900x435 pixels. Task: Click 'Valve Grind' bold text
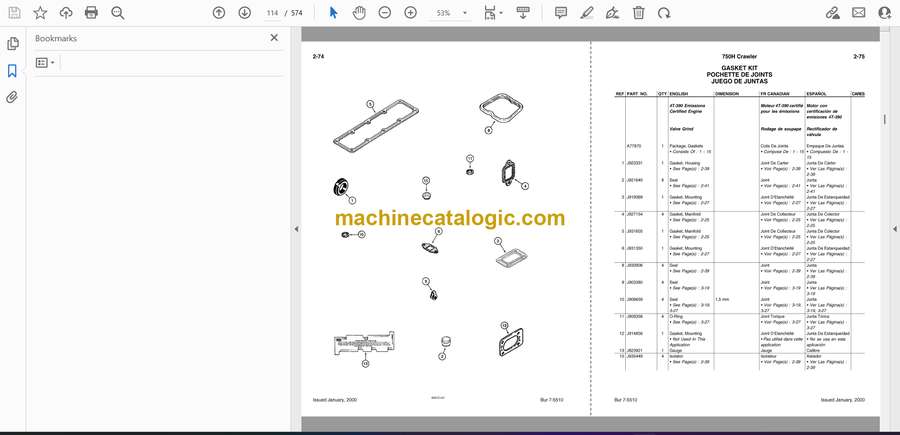681,129
